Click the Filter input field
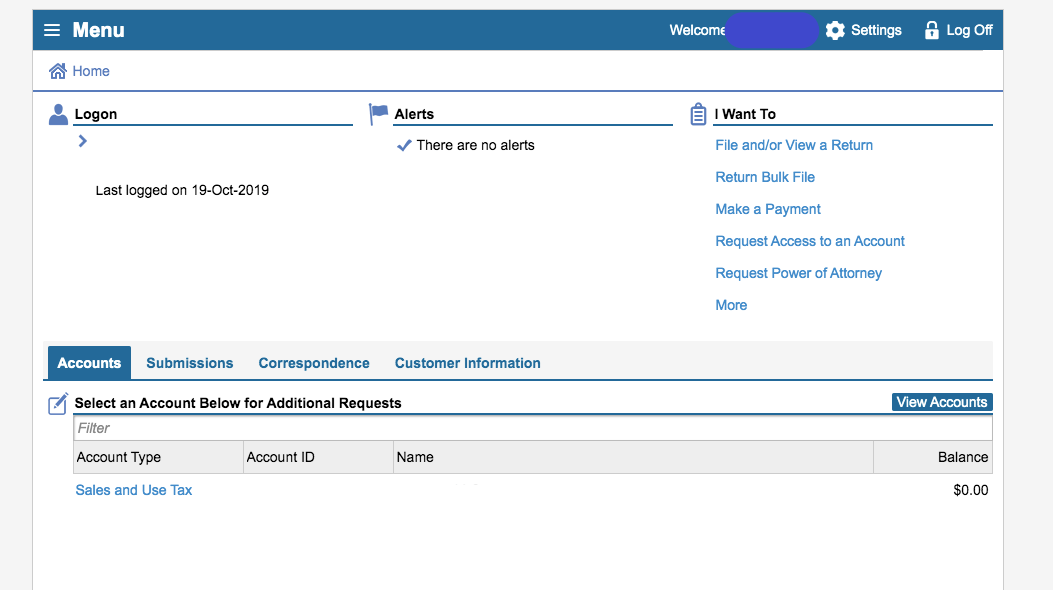The height and width of the screenshot is (590, 1053). [533, 428]
